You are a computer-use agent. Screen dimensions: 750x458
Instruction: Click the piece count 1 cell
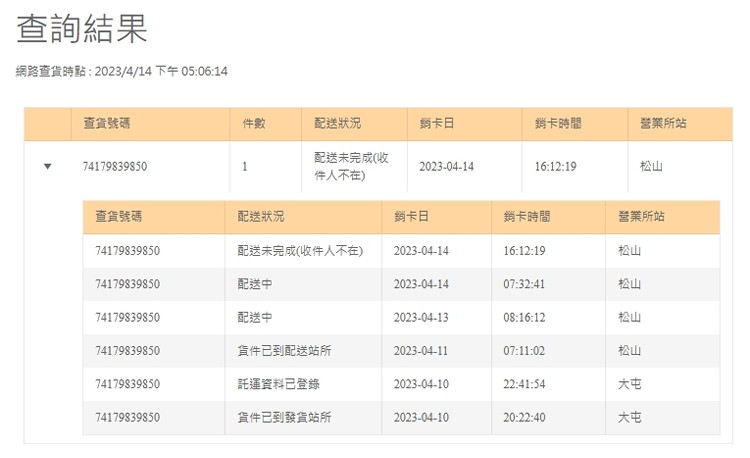click(245, 166)
